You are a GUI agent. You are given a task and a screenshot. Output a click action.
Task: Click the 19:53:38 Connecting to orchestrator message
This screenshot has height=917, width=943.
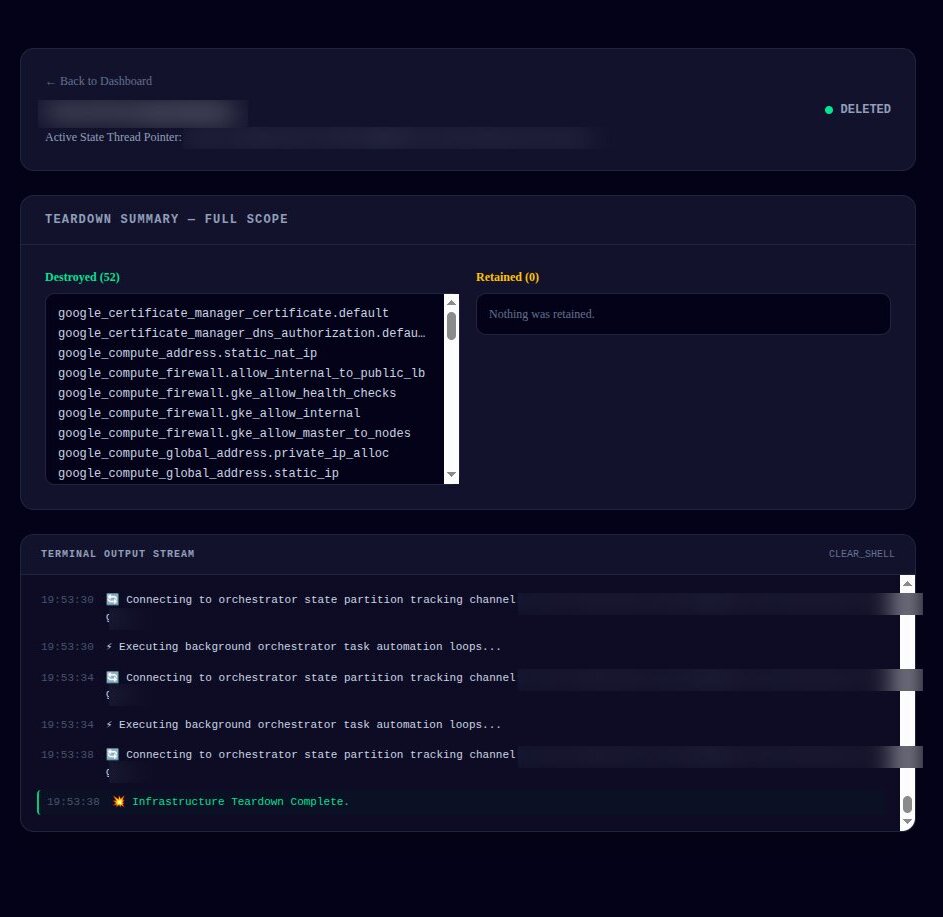point(321,755)
